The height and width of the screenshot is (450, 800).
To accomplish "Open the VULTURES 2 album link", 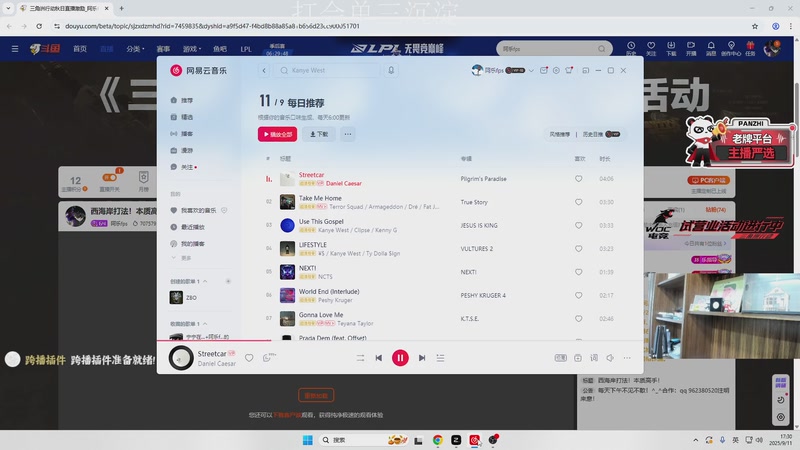I will click(477, 249).
